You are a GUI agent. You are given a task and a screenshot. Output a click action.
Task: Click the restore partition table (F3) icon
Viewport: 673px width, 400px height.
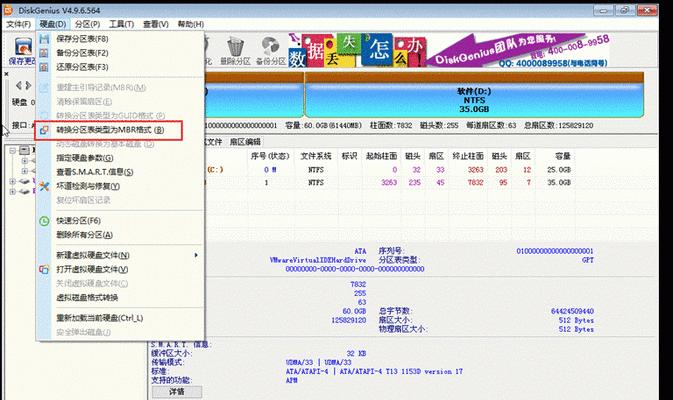point(44,67)
